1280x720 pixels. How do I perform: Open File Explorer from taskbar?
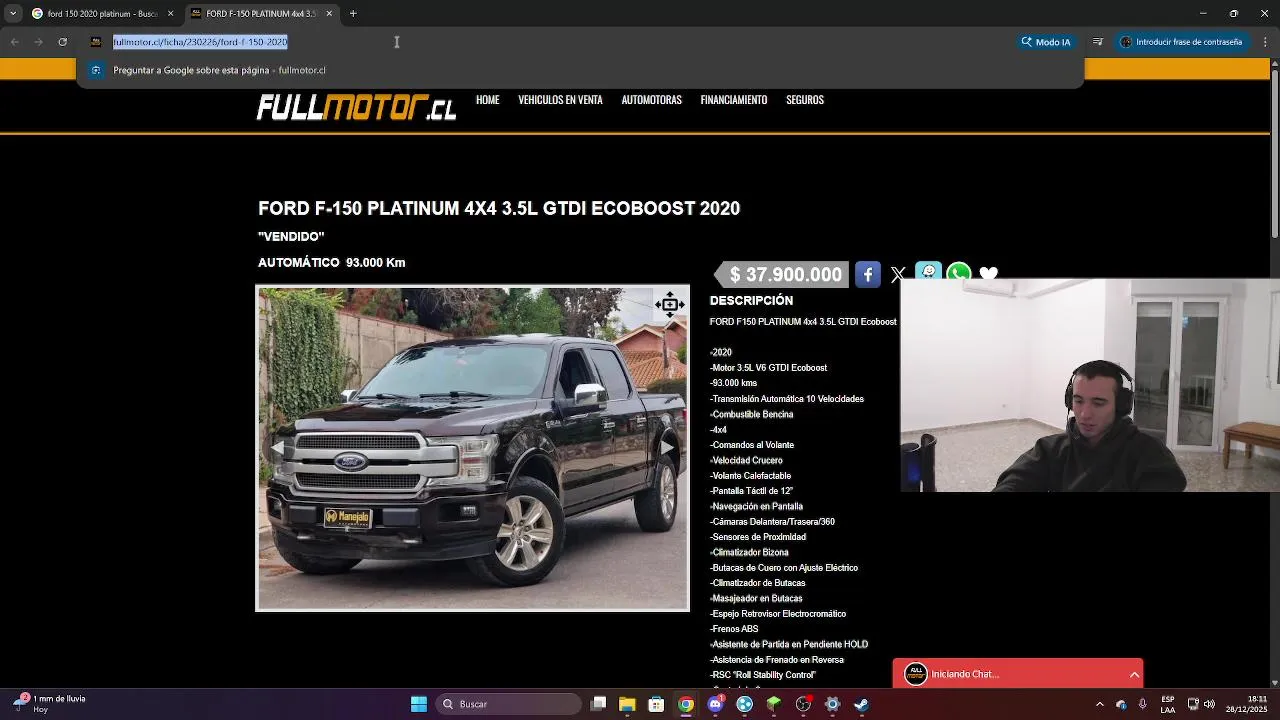627,704
